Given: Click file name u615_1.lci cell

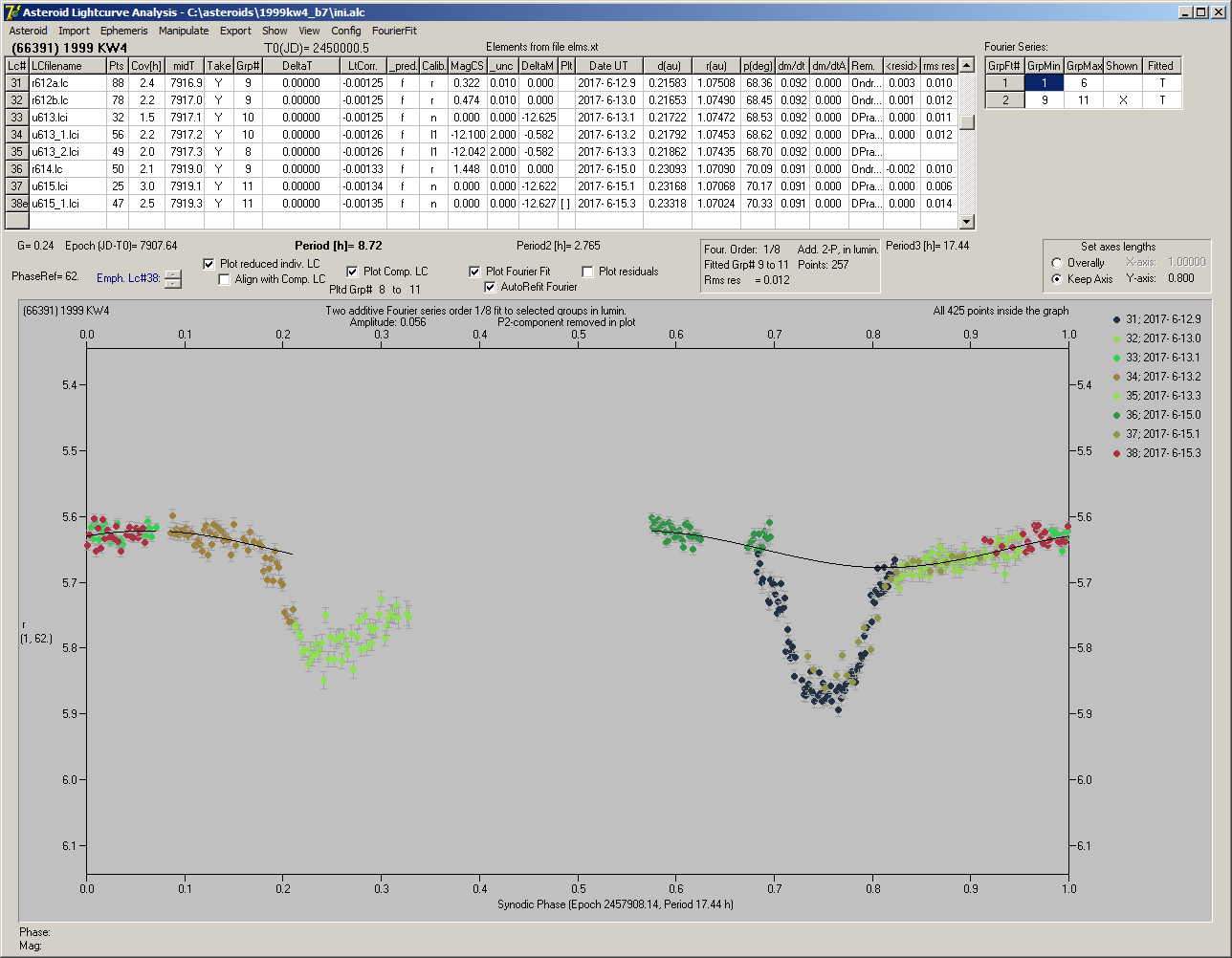Looking at the screenshot, I should [x=67, y=204].
